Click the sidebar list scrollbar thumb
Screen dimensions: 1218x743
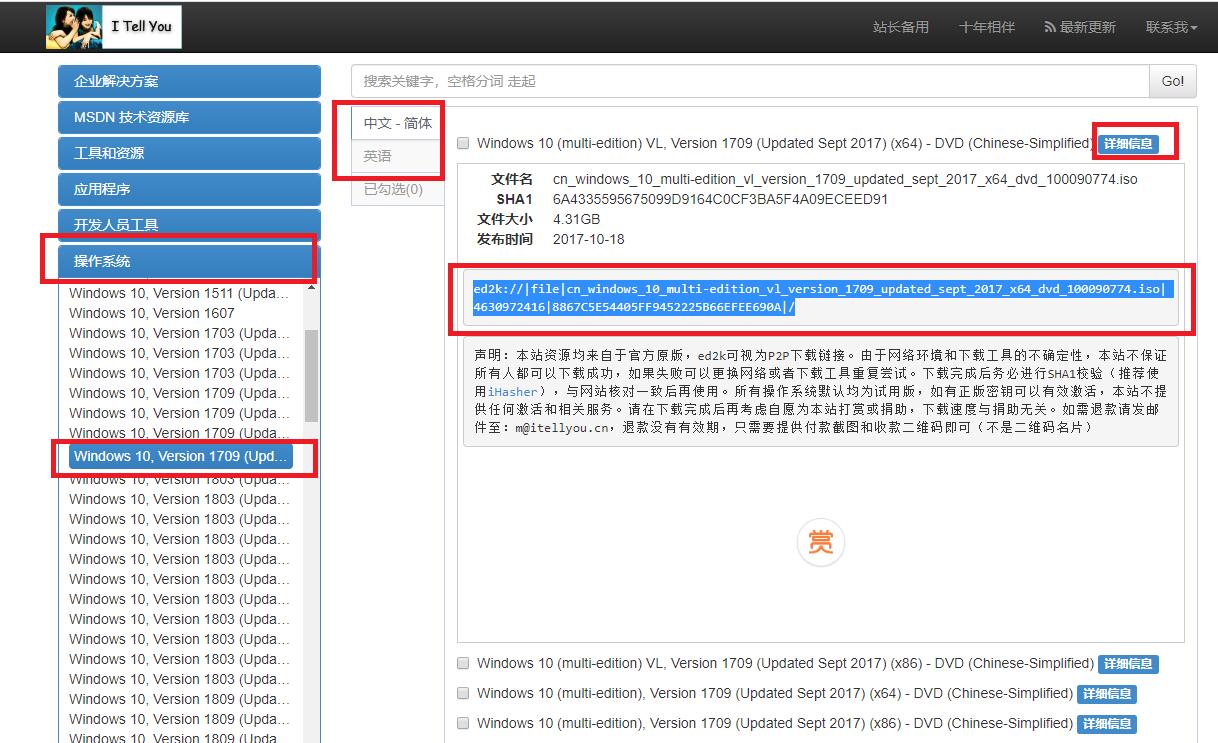tap(311, 375)
